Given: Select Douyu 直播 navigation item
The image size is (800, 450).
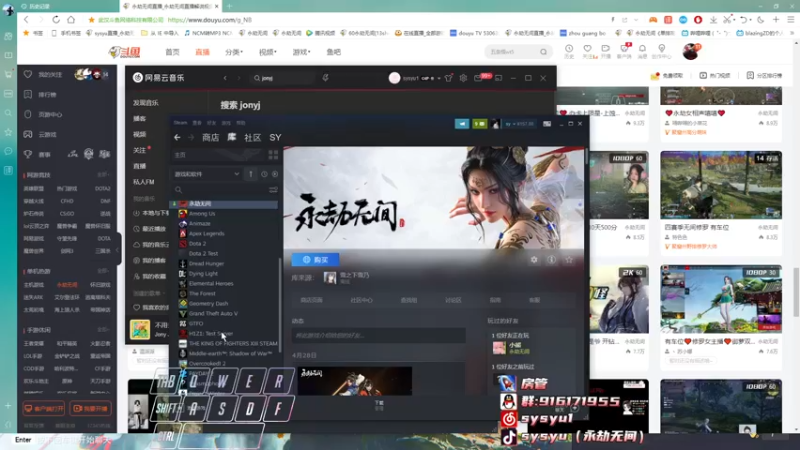Looking at the screenshot, I should (x=203, y=52).
